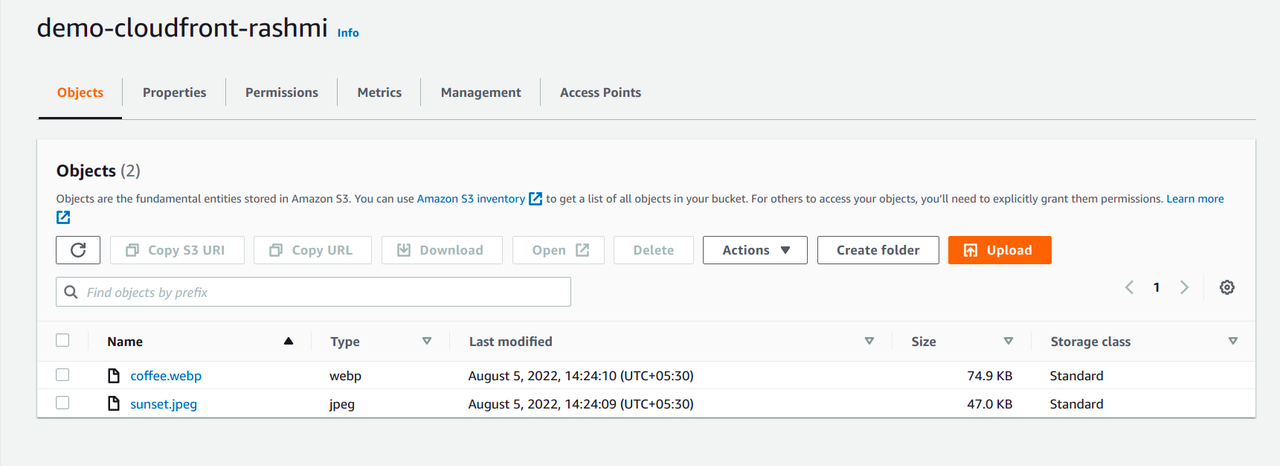Click the Create folder button

click(878, 250)
